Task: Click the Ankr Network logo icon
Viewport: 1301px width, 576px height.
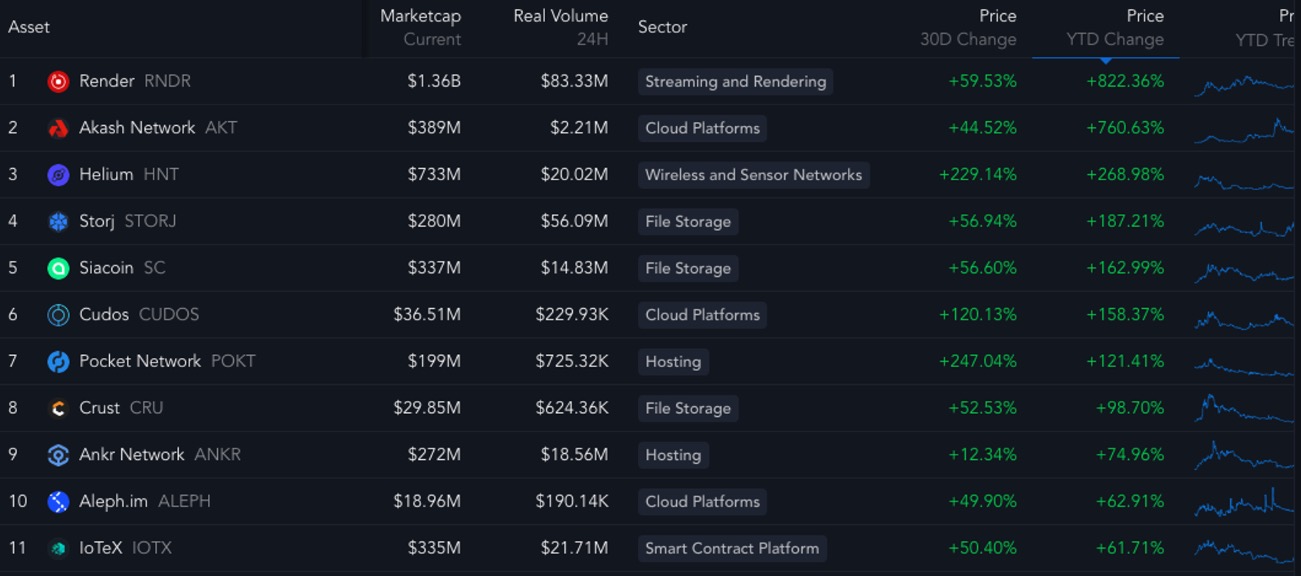Action: [x=58, y=455]
